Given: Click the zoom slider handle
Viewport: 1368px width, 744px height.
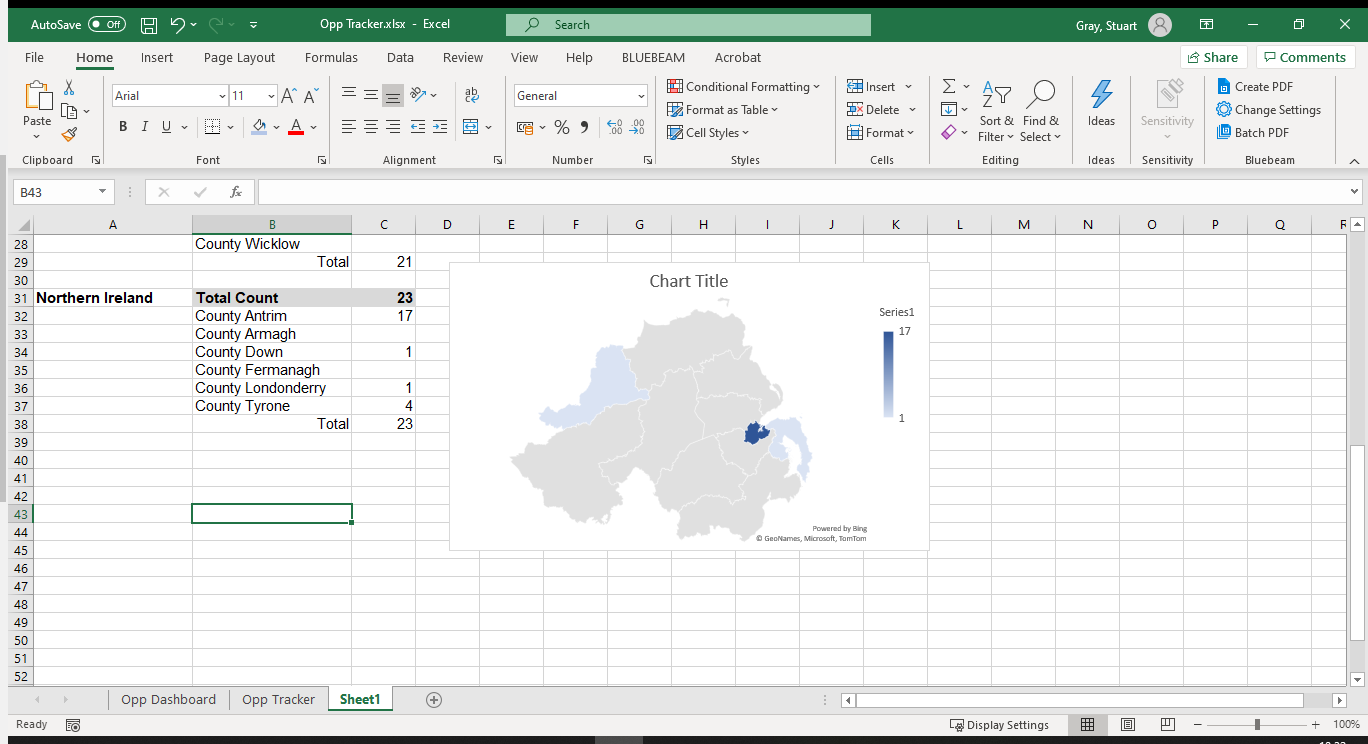Looking at the screenshot, I should [1257, 725].
